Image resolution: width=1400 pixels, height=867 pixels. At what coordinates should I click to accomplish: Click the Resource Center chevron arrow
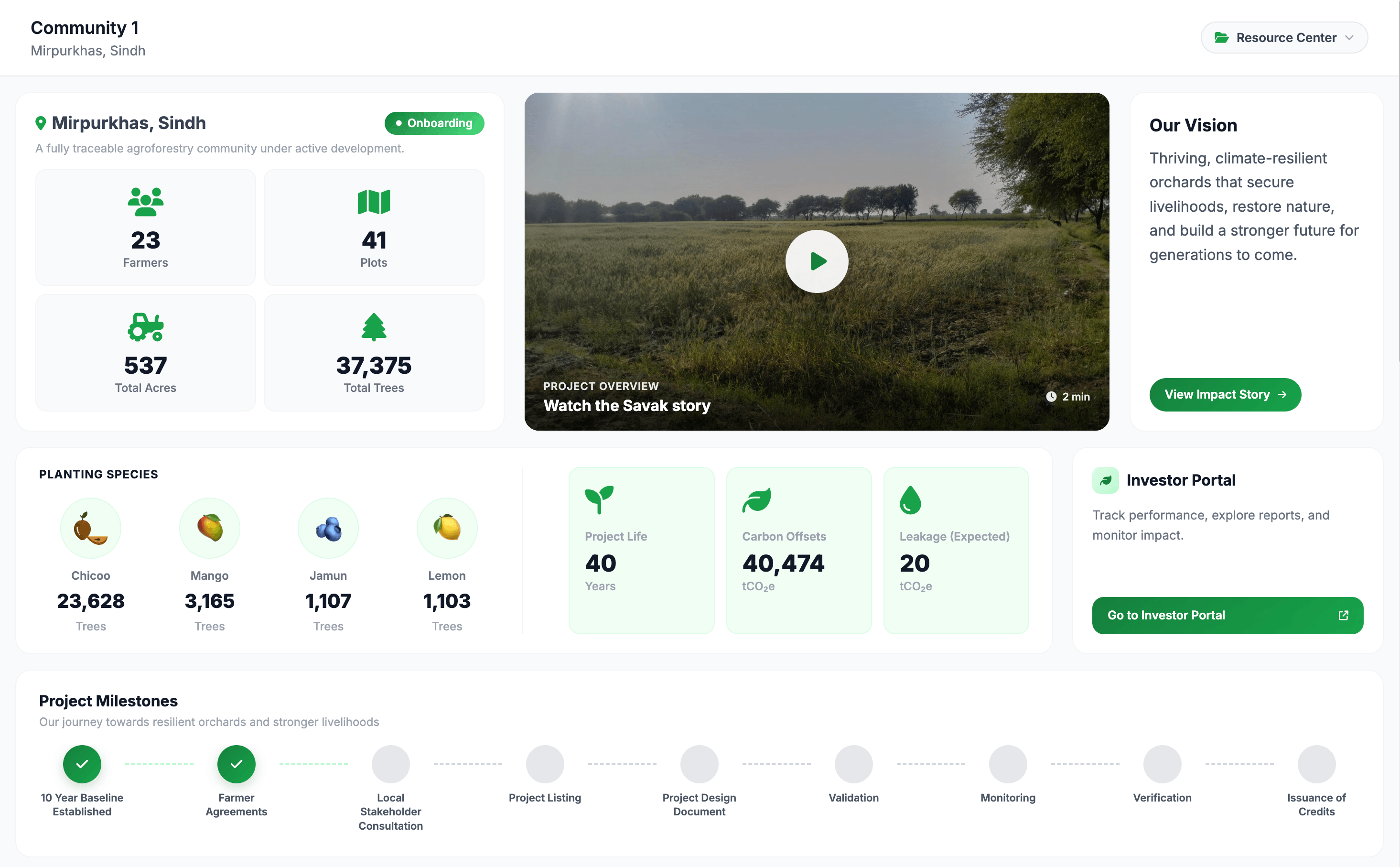pos(1349,38)
